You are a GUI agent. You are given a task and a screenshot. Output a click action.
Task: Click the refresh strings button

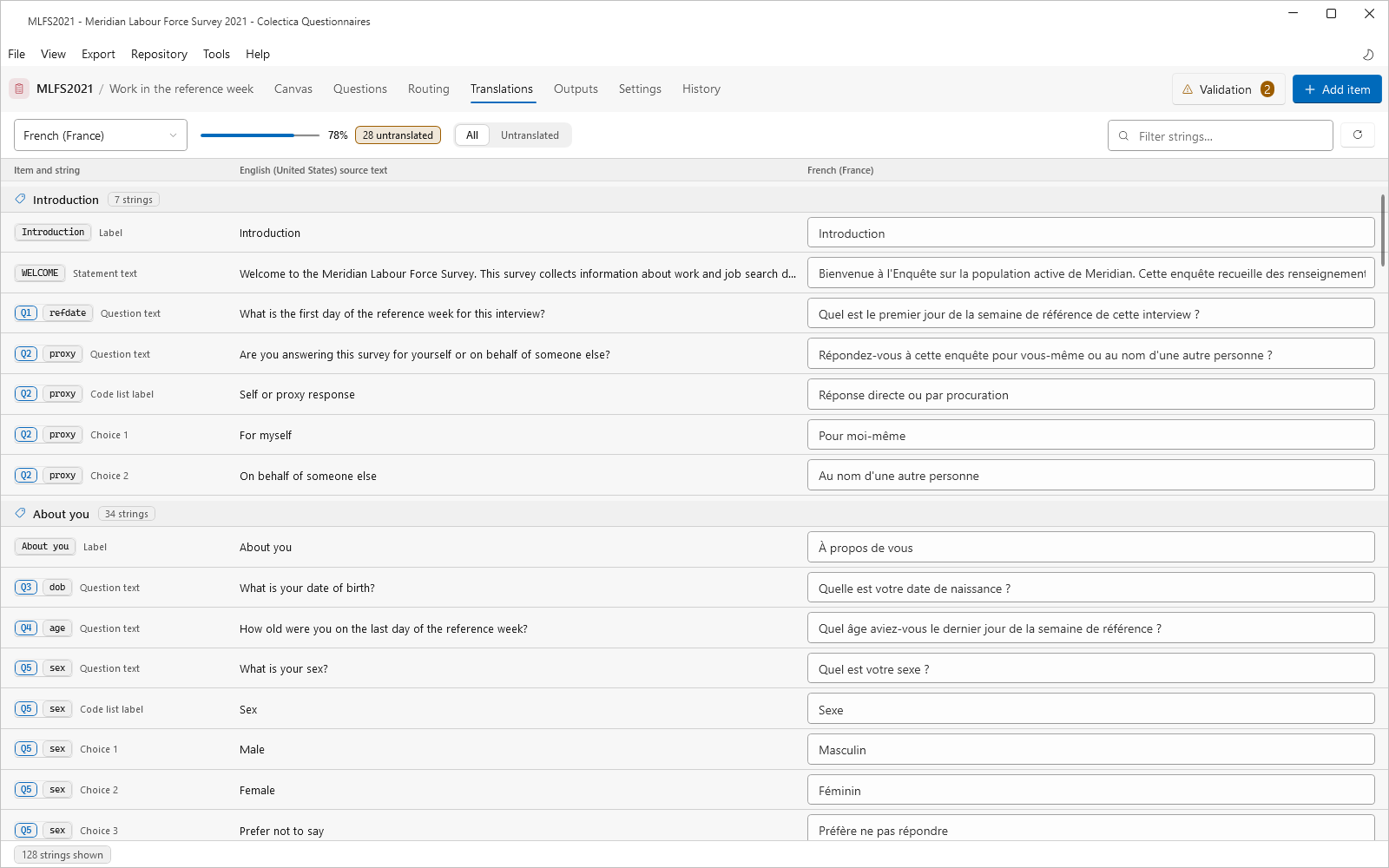[x=1358, y=135]
